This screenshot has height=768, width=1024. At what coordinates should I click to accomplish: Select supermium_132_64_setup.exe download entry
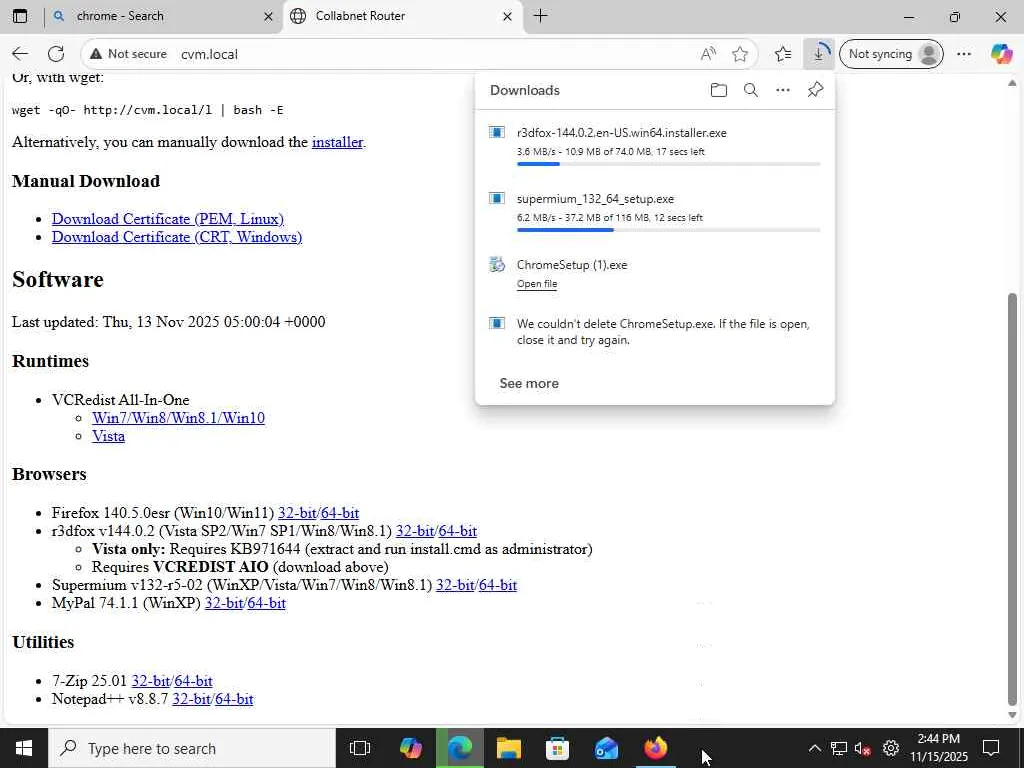click(655, 209)
